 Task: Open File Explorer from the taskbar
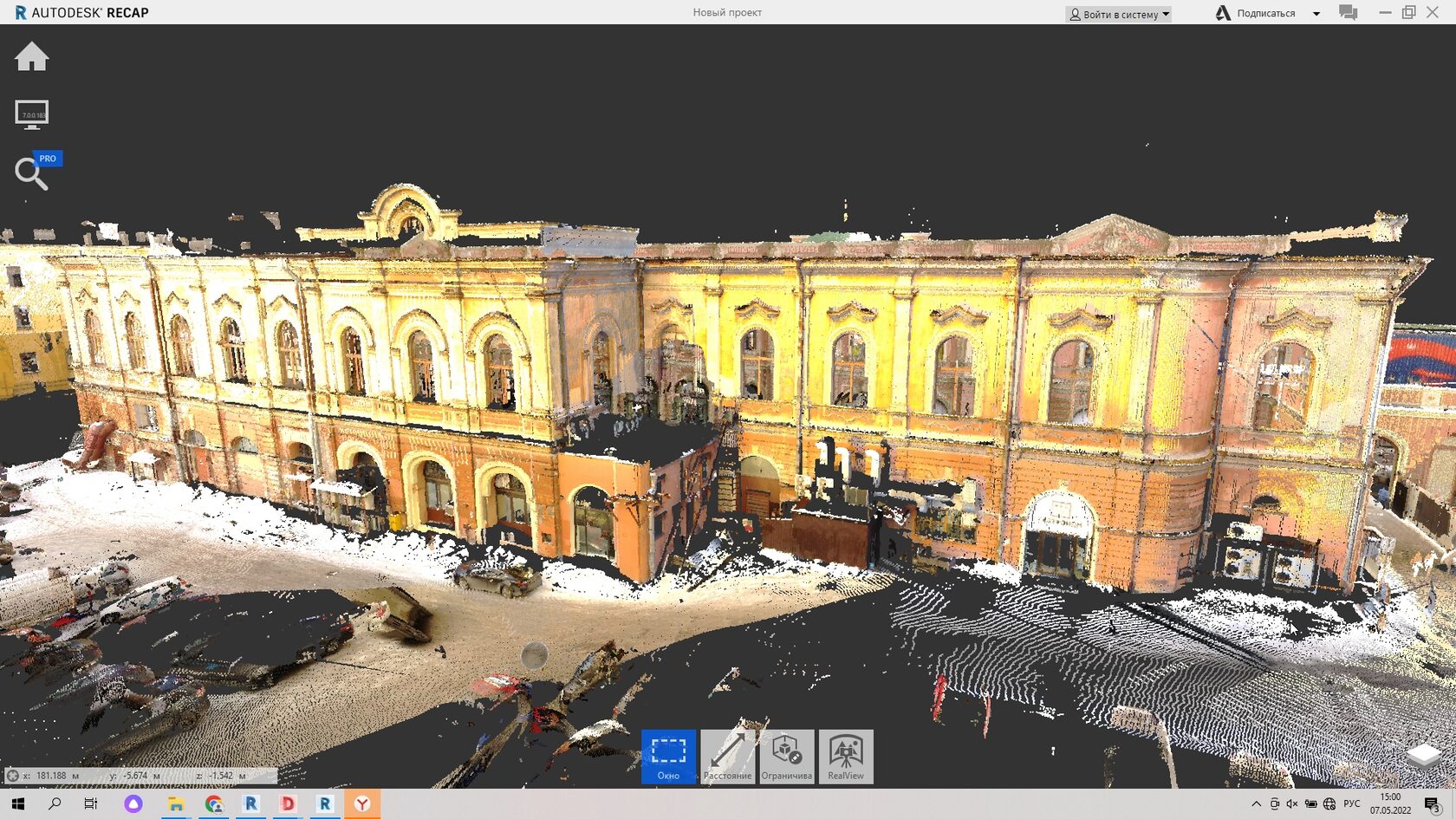(176, 804)
